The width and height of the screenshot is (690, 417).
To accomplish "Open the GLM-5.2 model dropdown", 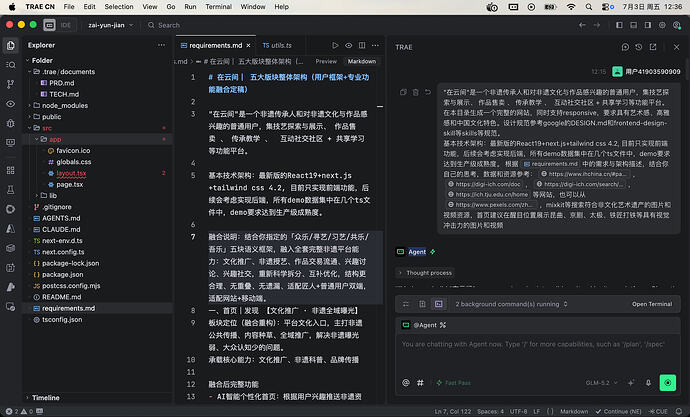I will pos(601,383).
